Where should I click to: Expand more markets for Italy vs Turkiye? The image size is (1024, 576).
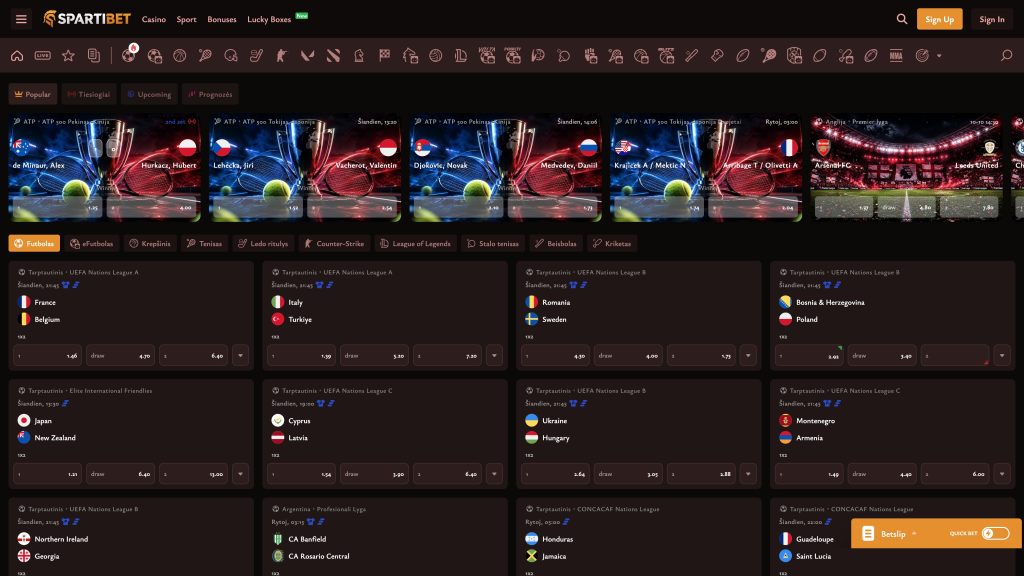[494, 356]
